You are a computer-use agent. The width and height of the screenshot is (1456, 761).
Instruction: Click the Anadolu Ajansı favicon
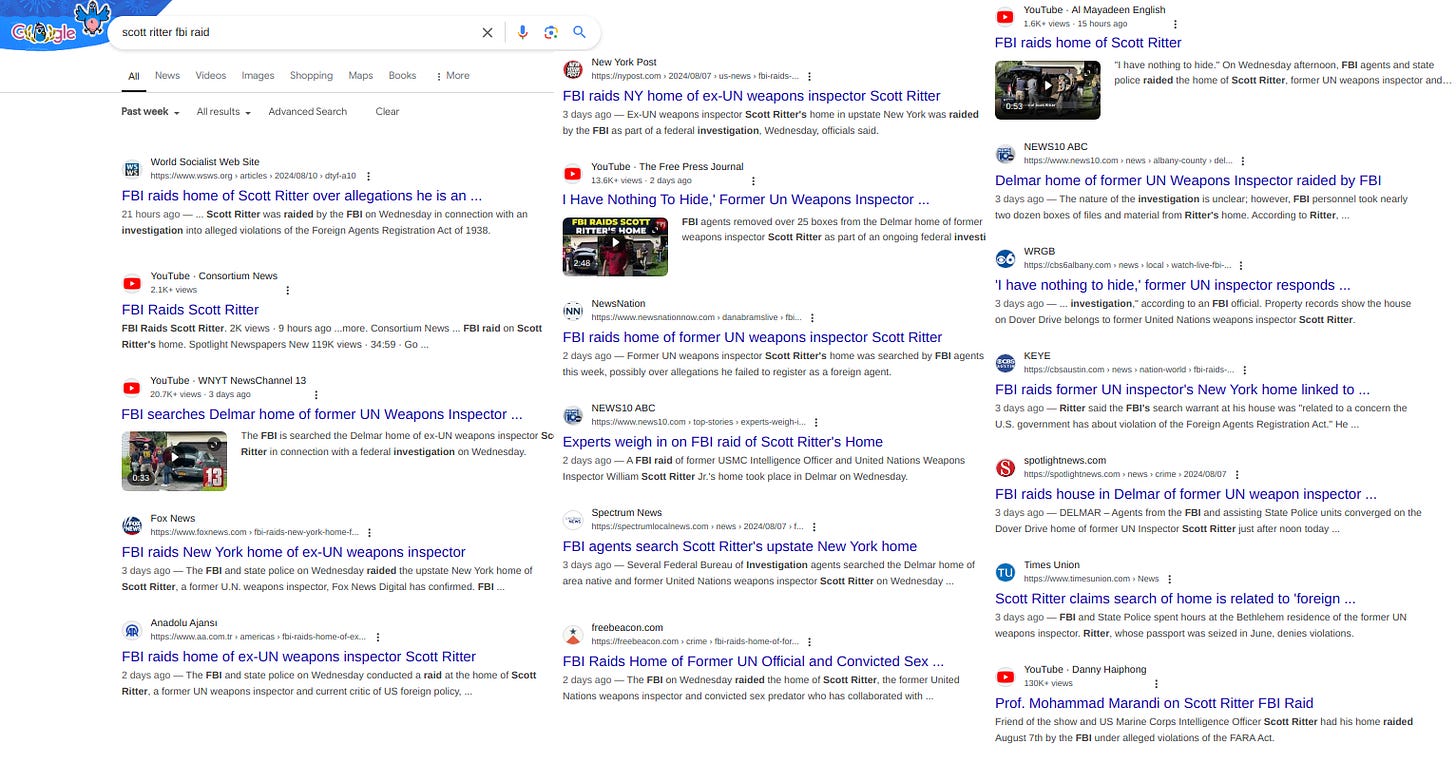(x=132, y=630)
